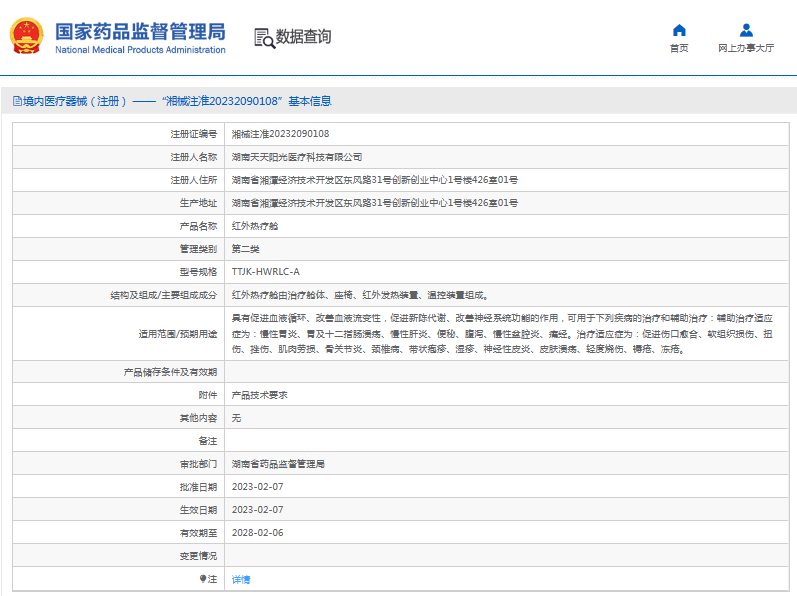Go to 首页 home icon
This screenshot has width=797, height=596.
[679, 30]
